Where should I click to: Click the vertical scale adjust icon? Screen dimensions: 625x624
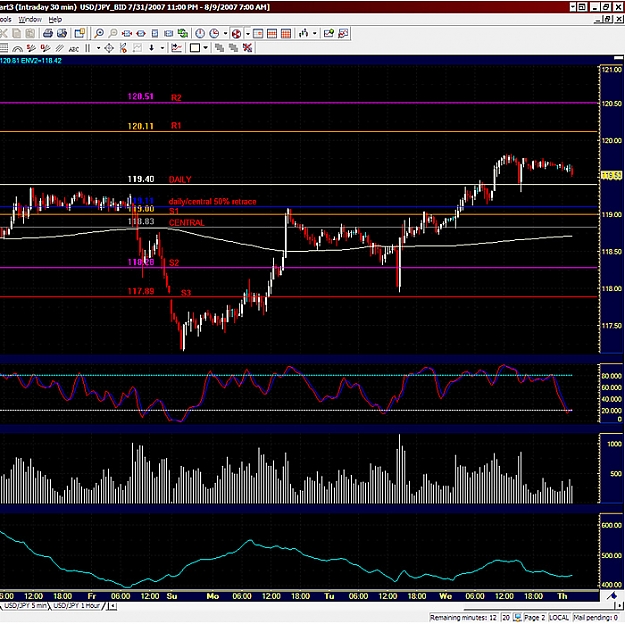[155, 33]
